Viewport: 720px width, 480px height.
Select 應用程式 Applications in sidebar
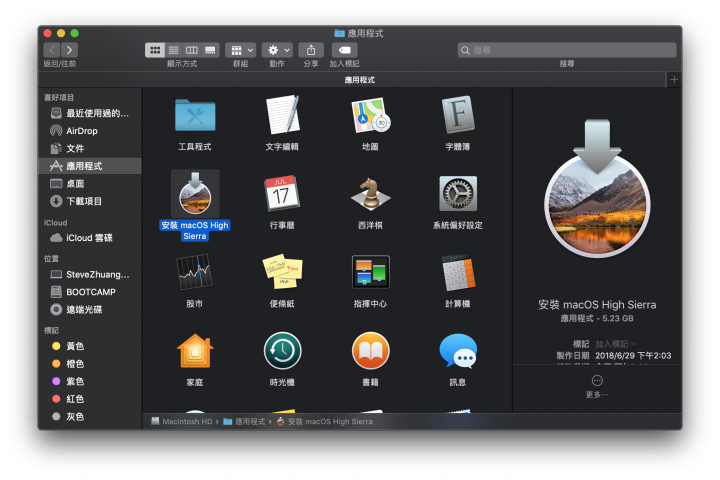(90, 166)
